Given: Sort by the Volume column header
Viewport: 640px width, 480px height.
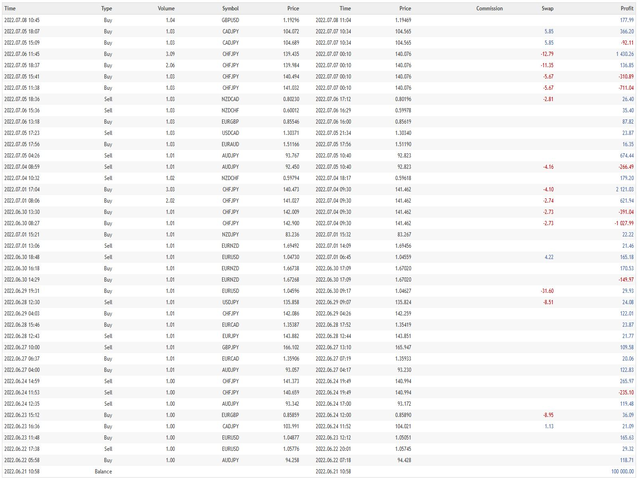Looking at the screenshot, I should tap(166, 9).
